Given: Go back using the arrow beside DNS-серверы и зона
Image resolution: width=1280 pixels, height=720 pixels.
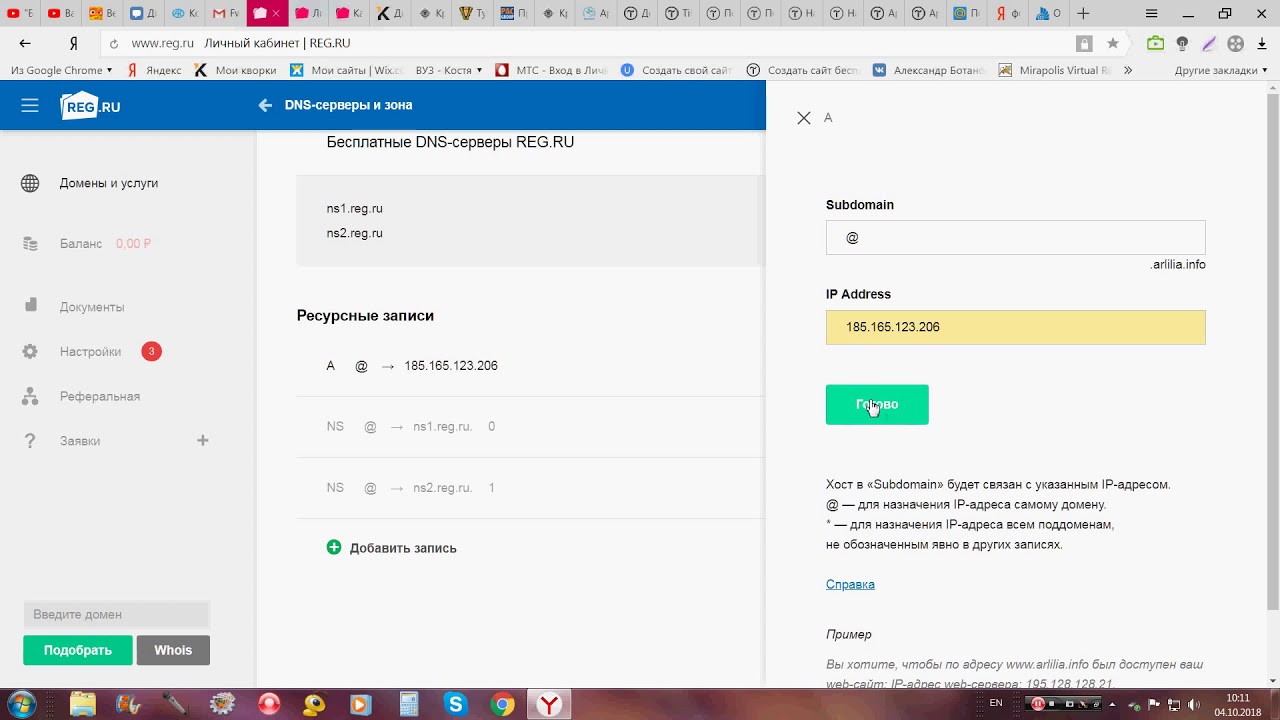Looking at the screenshot, I should pyautogui.click(x=265, y=105).
